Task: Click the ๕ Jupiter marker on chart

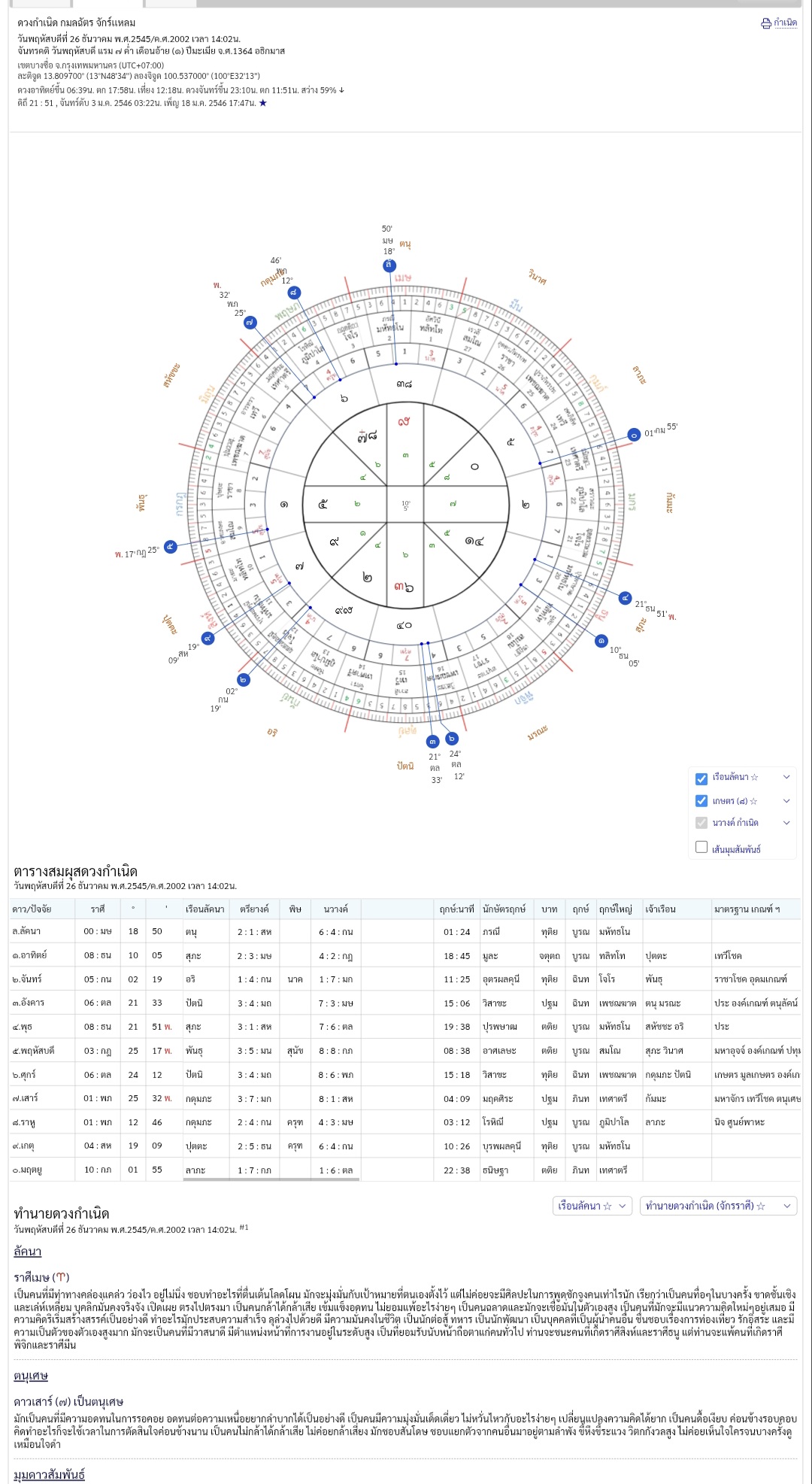Action: (x=171, y=547)
